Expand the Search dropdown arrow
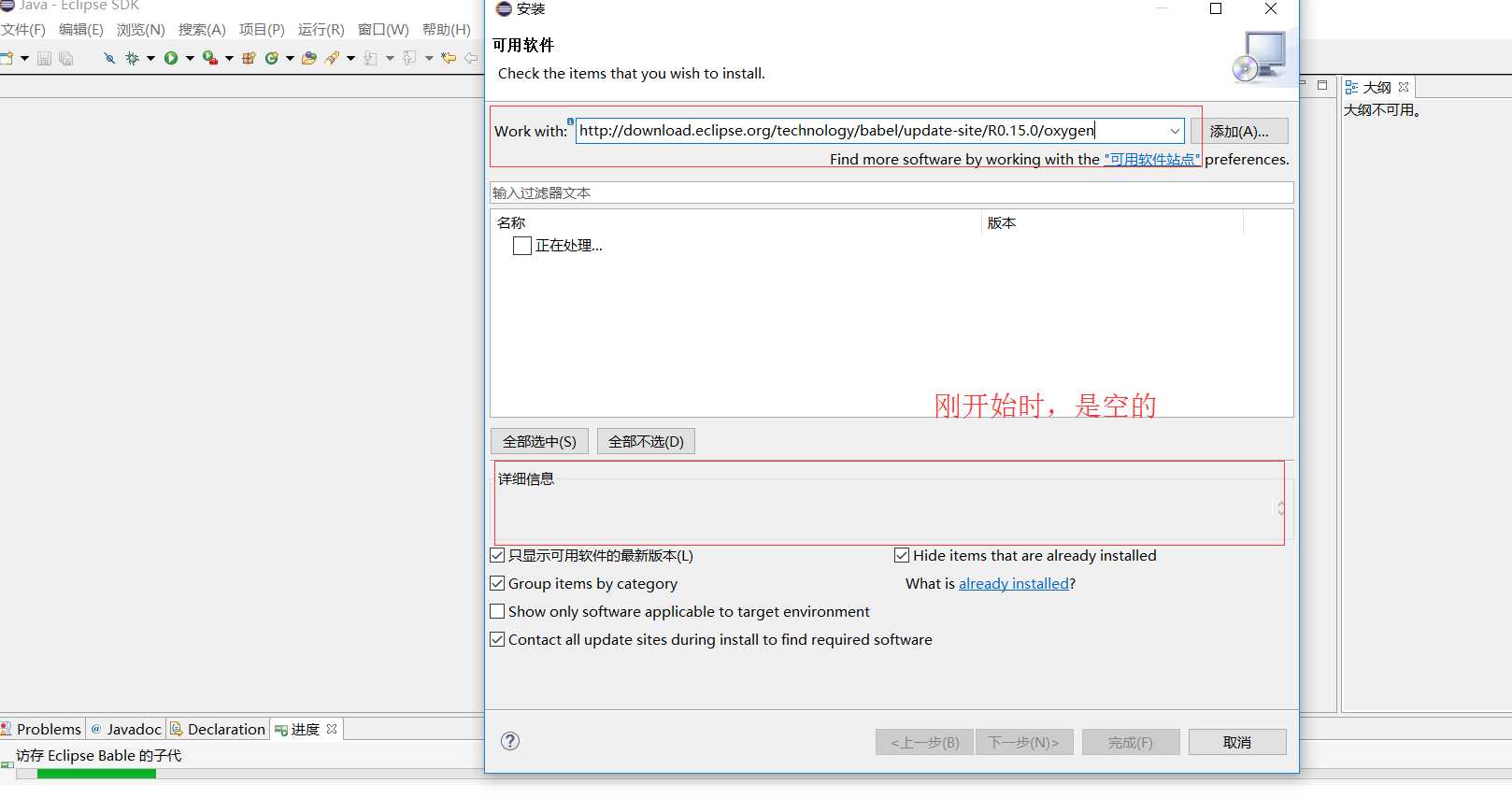The width and height of the screenshot is (1512, 798). [x=350, y=58]
